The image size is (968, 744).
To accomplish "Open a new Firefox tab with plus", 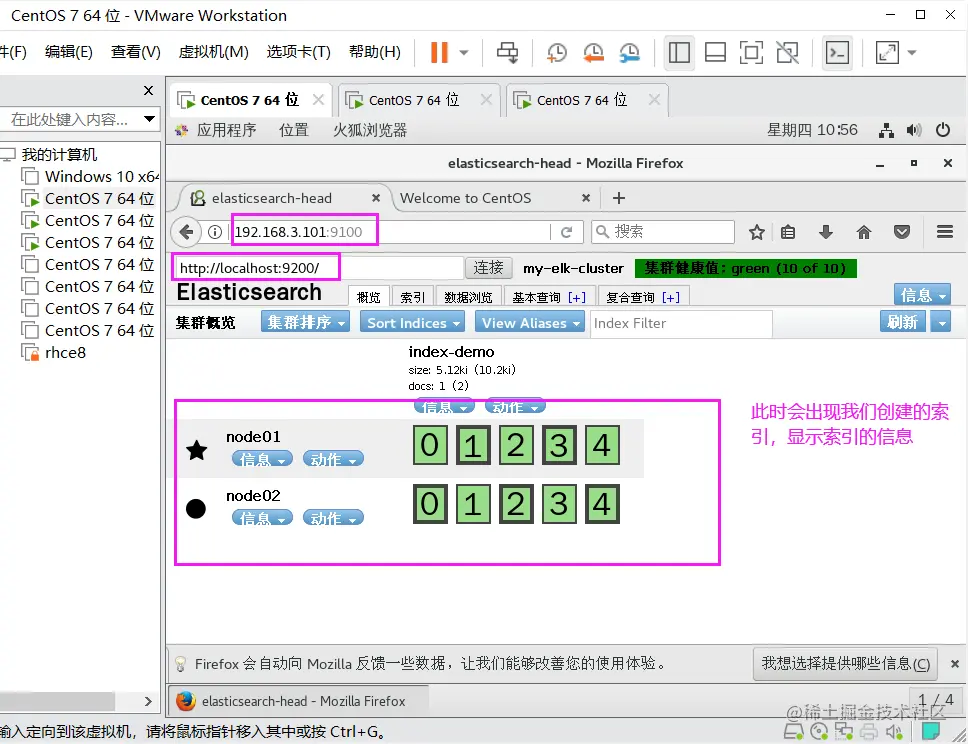I will (x=619, y=198).
